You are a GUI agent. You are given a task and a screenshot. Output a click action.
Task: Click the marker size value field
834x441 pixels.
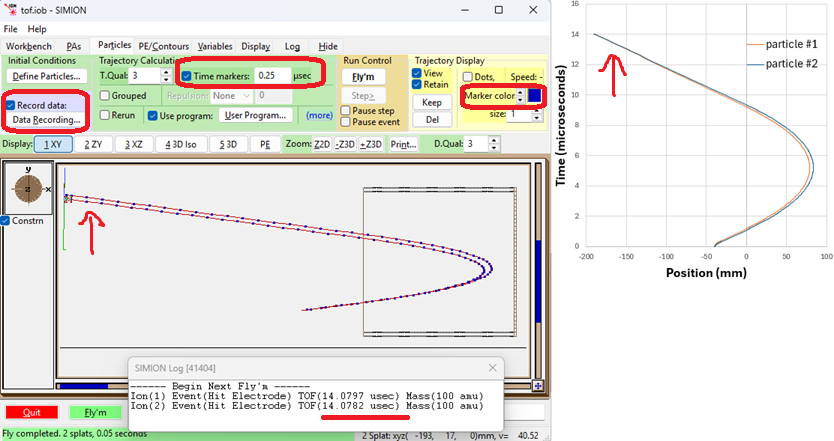click(x=520, y=114)
